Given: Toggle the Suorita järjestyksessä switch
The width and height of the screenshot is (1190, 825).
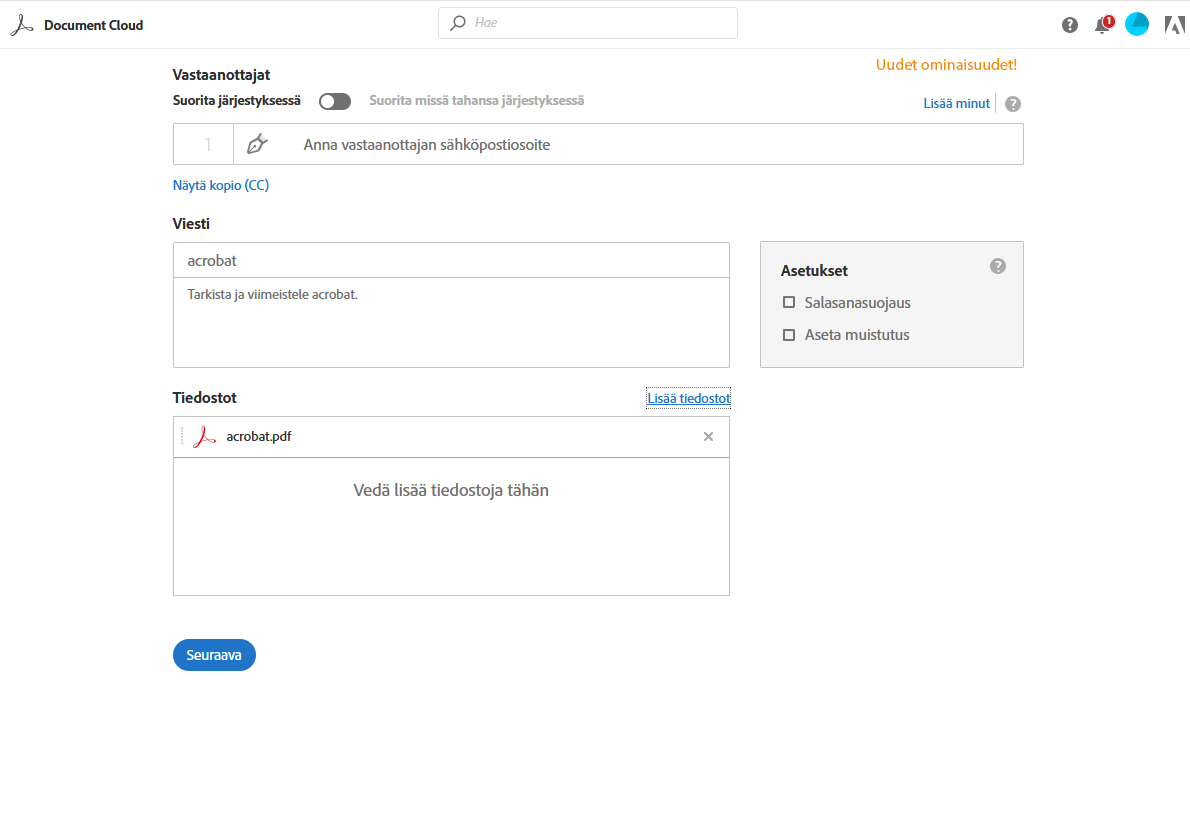Looking at the screenshot, I should tap(335, 101).
